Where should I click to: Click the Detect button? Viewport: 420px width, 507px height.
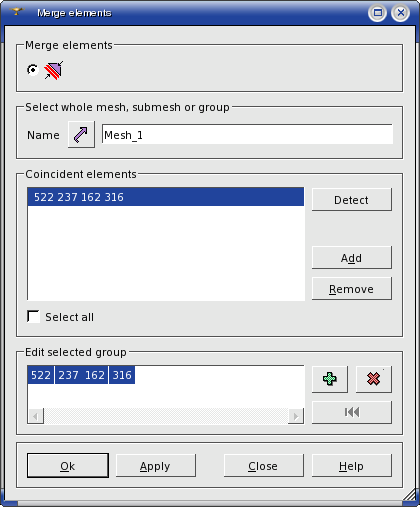tap(352, 199)
